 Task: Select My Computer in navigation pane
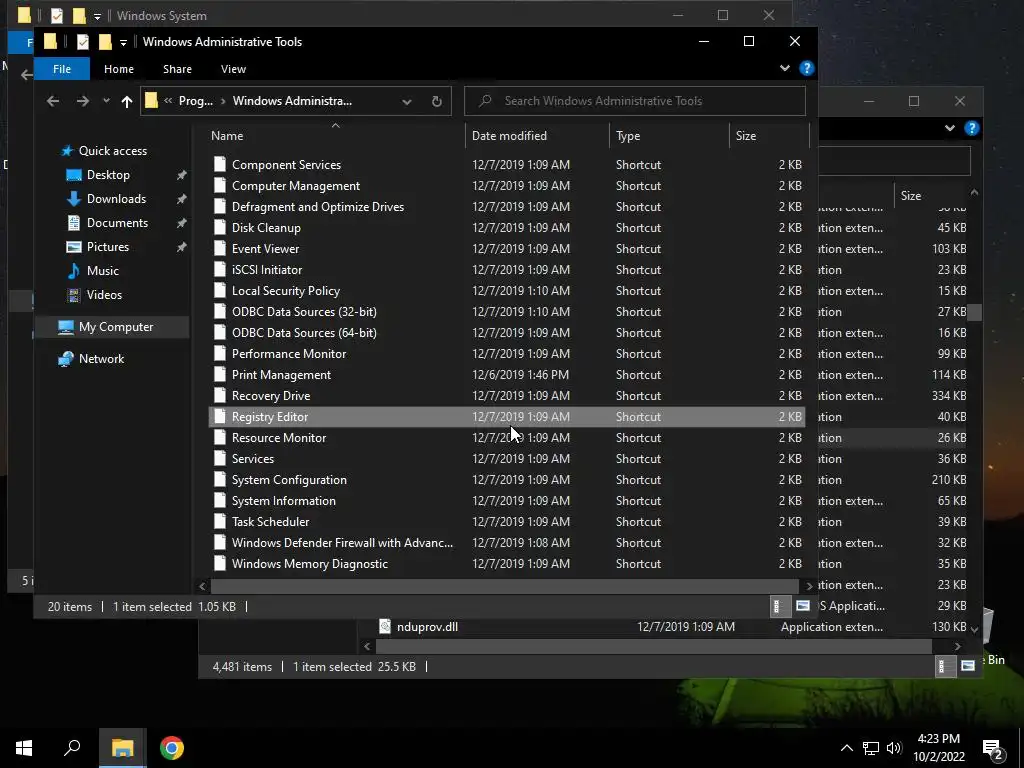[116, 327]
